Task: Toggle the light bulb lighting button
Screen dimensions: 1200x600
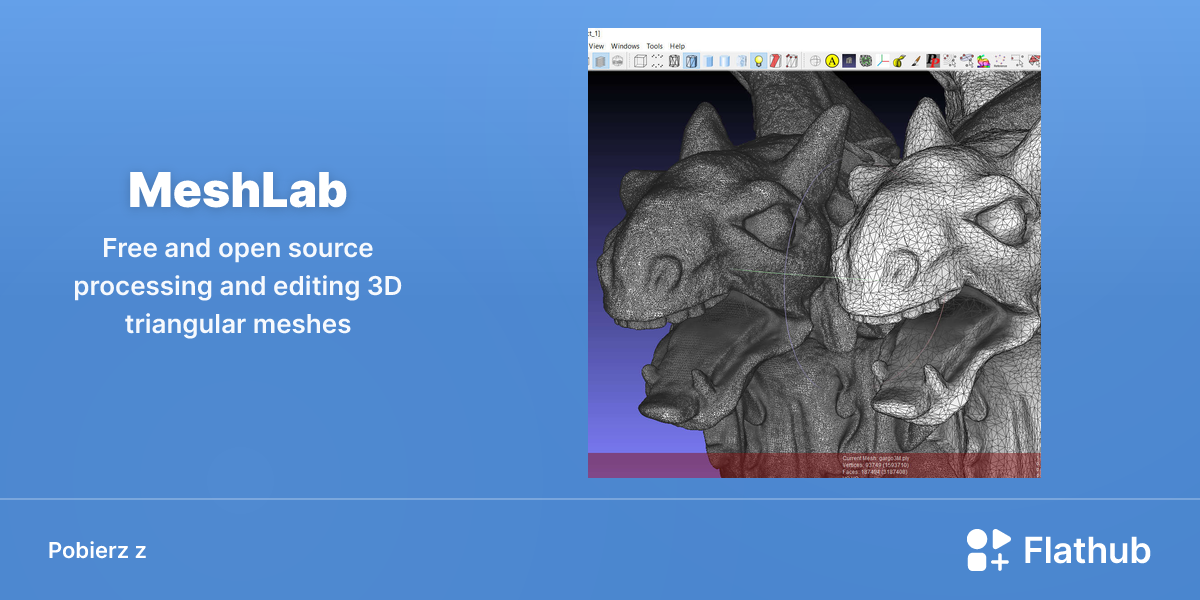Action: [759, 61]
